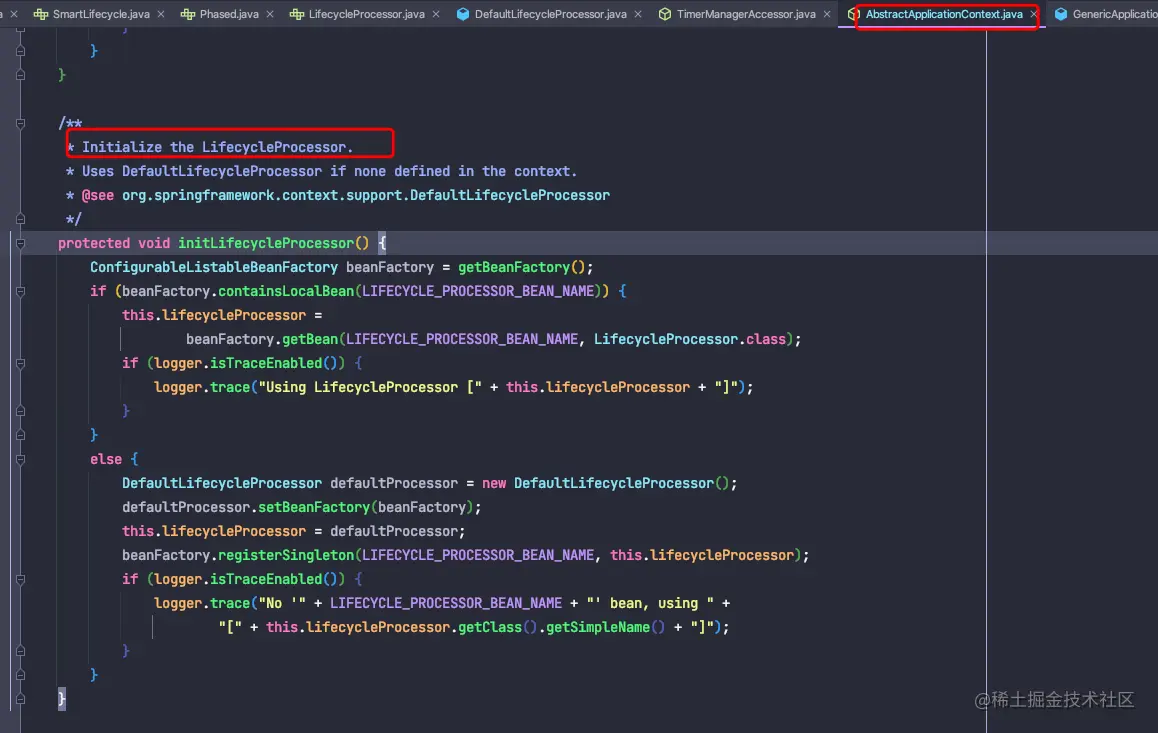This screenshot has height=733, width=1158.
Task: Click the class icon on AbstractApplicationContext.java tab
Action: 853,14
